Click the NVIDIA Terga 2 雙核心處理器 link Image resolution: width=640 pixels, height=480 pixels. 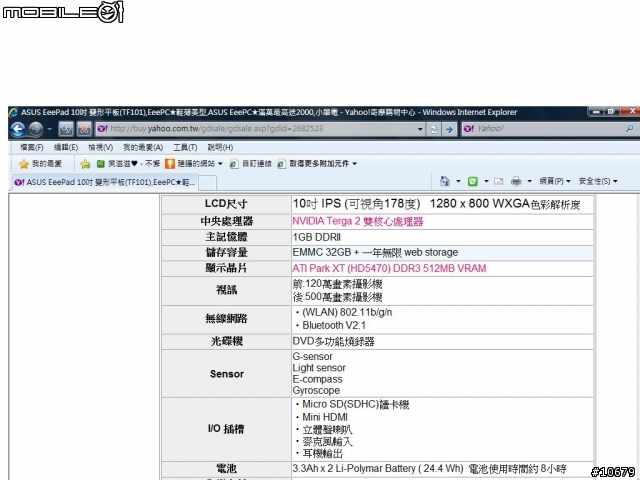tap(358, 221)
